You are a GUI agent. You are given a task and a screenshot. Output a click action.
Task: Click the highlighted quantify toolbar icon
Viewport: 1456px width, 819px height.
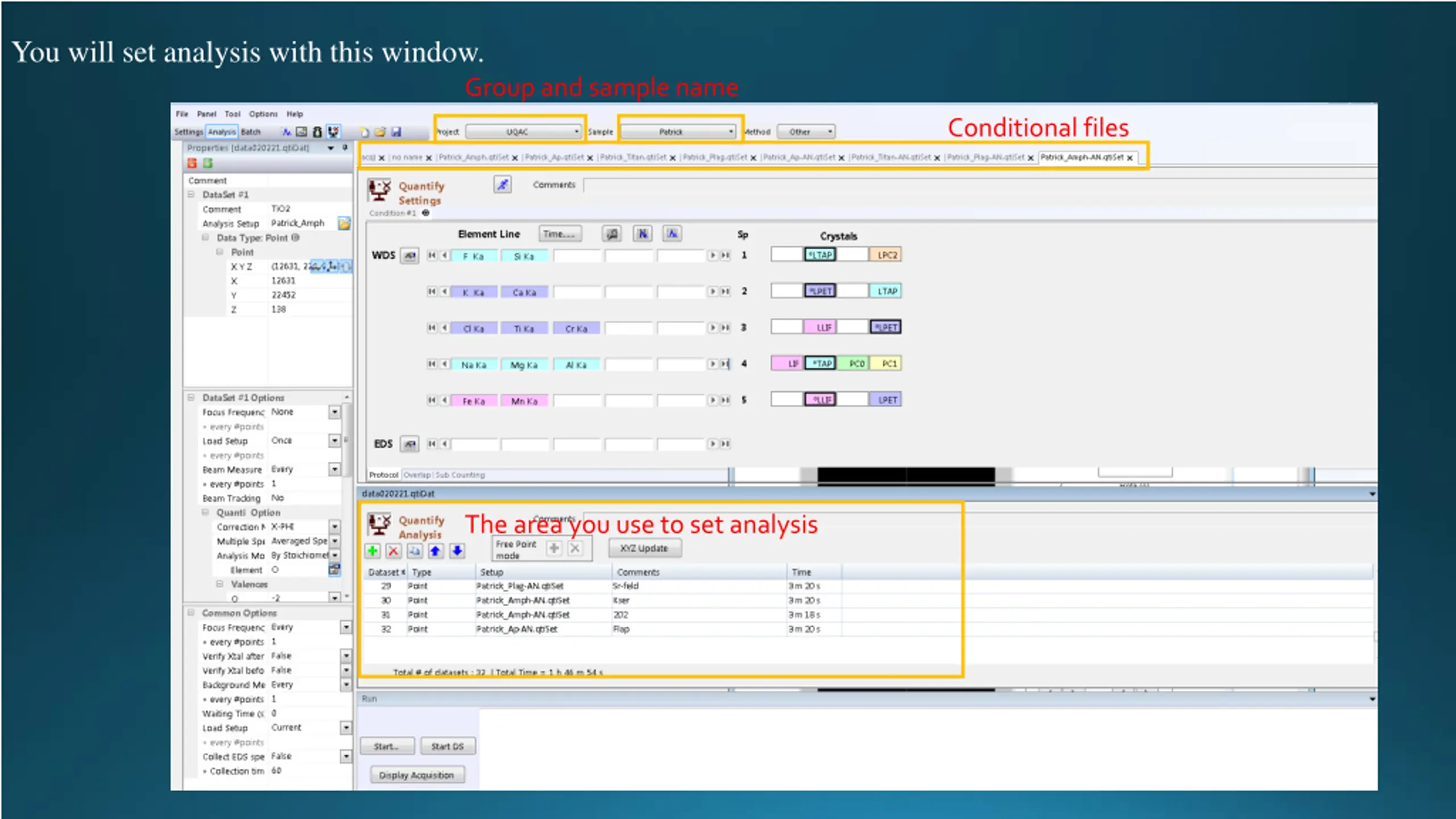333,132
